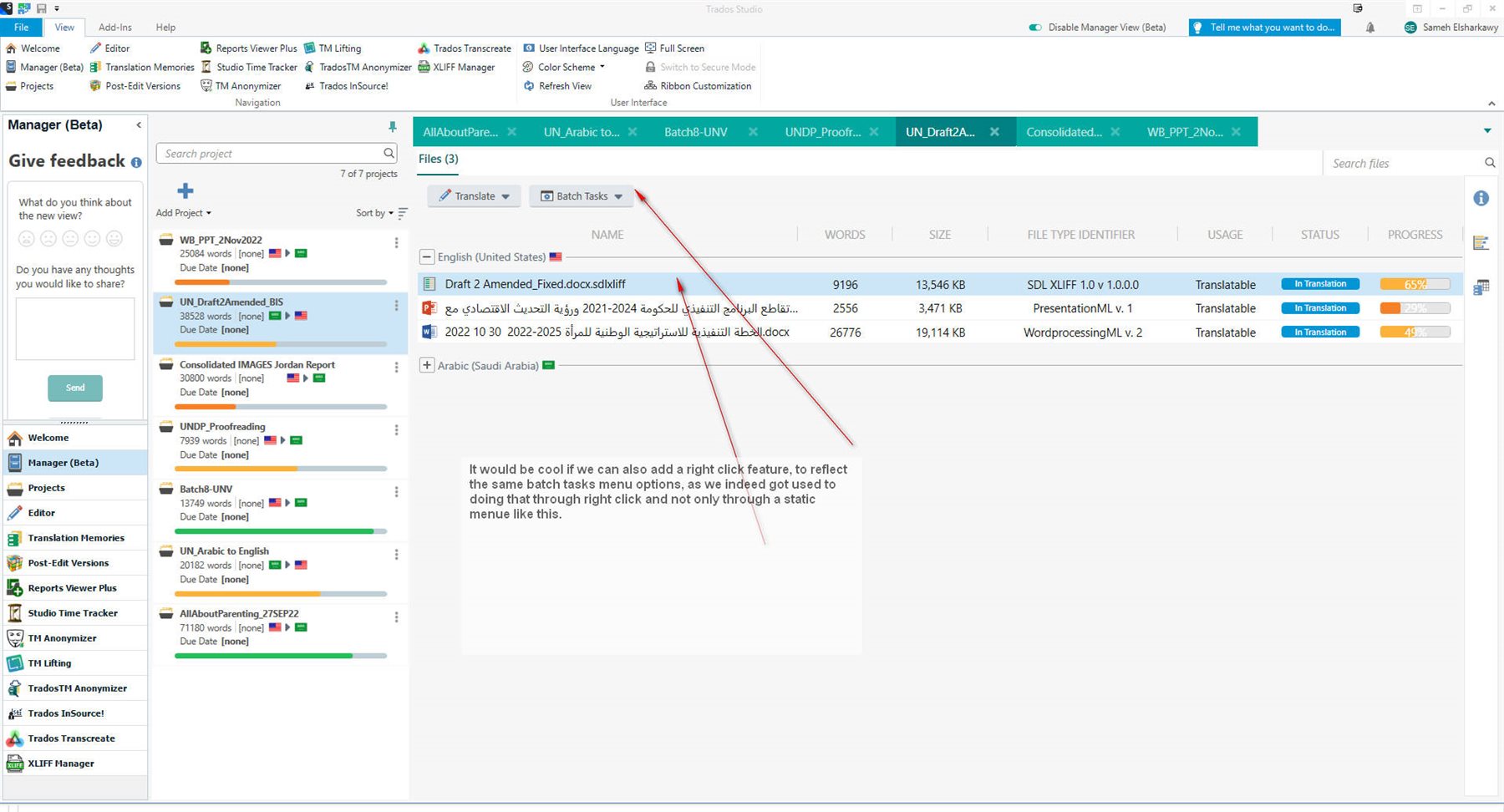Open User Interface Language setting
1504x812 pixels.
pyautogui.click(x=581, y=48)
